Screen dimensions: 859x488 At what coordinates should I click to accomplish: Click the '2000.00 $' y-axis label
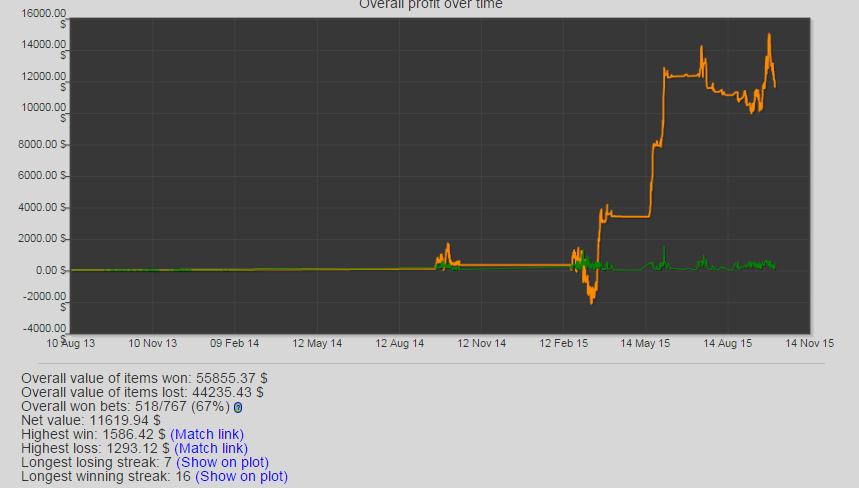[x=43, y=239]
